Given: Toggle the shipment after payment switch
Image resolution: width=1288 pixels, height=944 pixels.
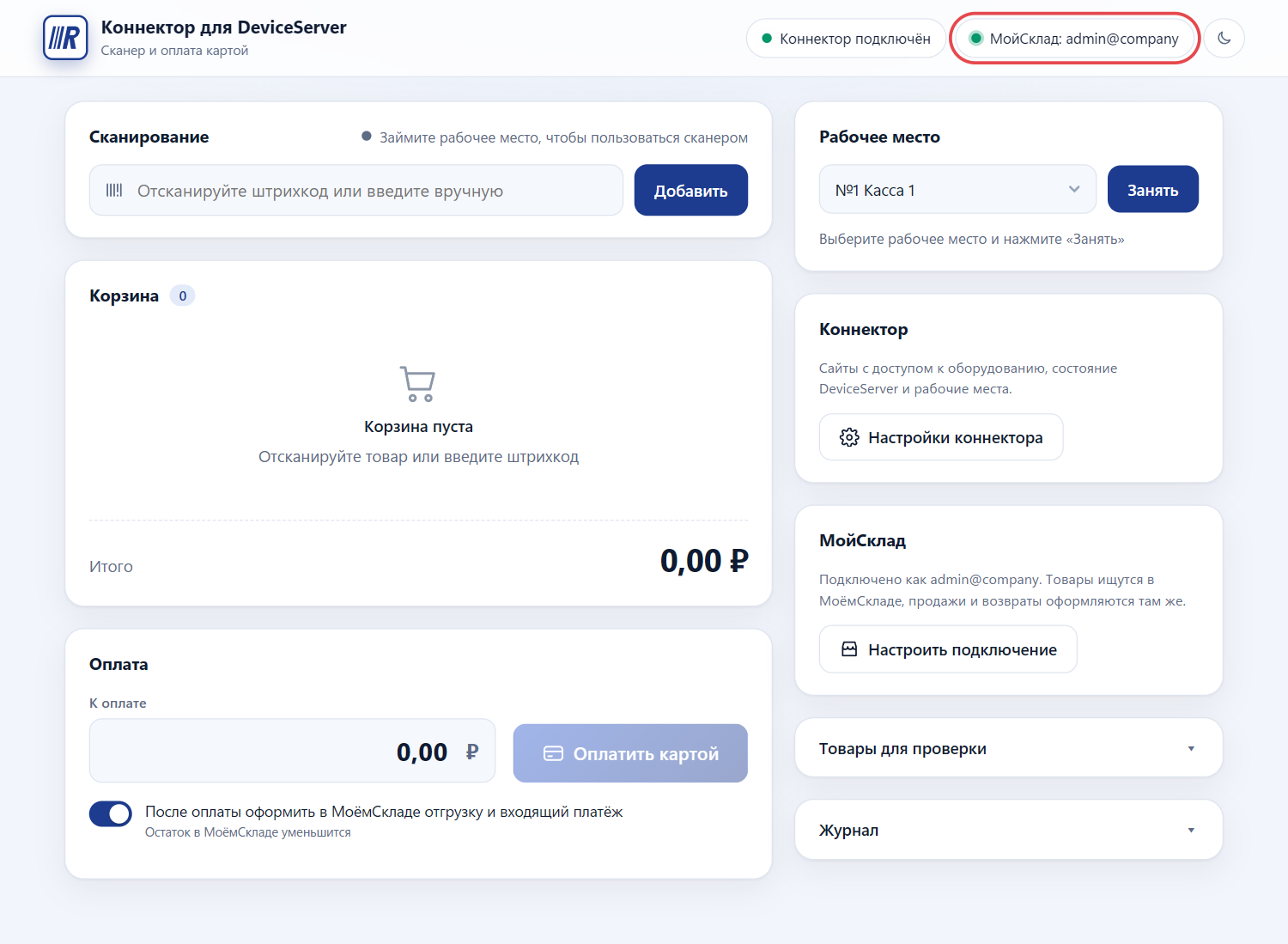Looking at the screenshot, I should (111, 813).
